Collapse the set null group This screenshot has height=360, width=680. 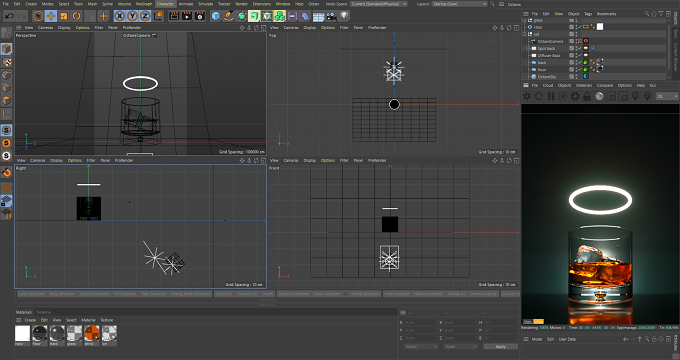[524, 34]
